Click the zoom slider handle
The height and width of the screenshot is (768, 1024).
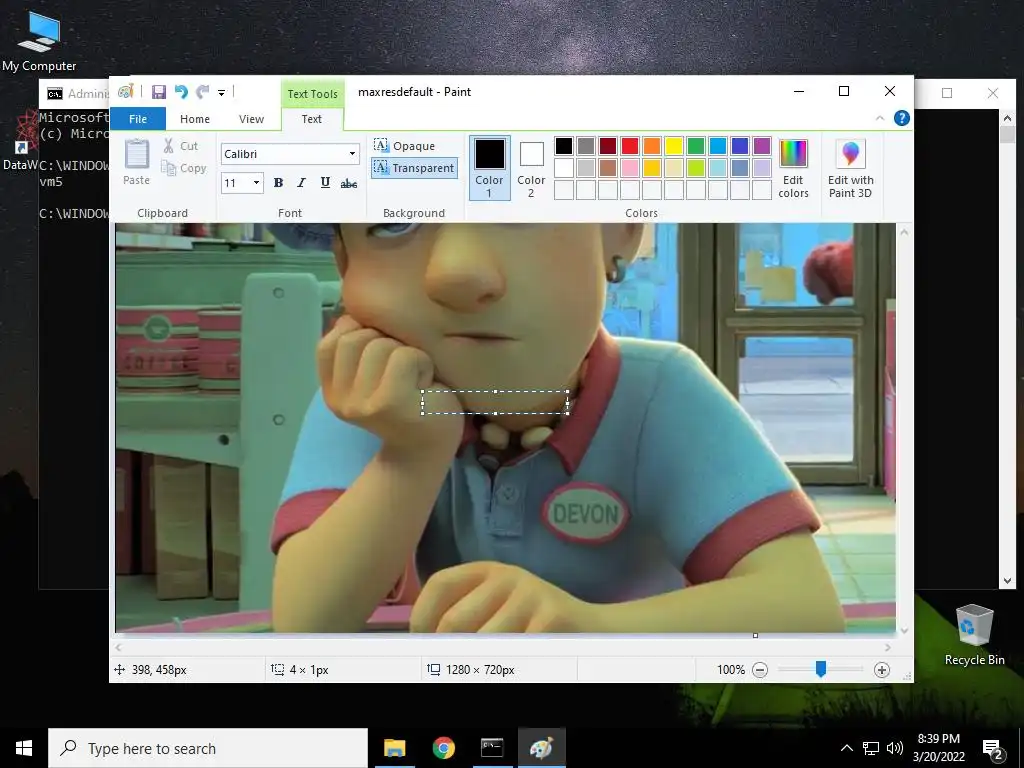coord(821,669)
